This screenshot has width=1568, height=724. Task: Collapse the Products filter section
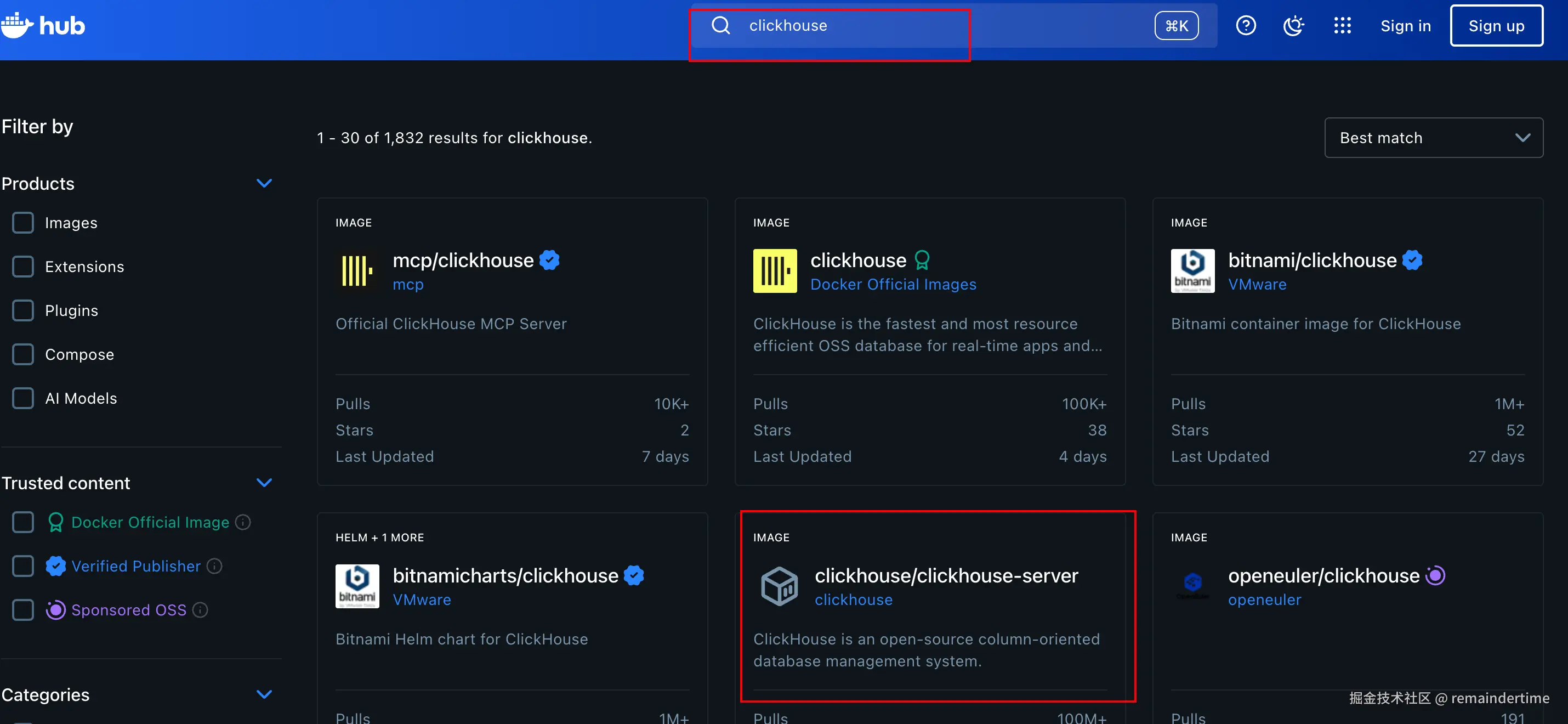point(264,183)
